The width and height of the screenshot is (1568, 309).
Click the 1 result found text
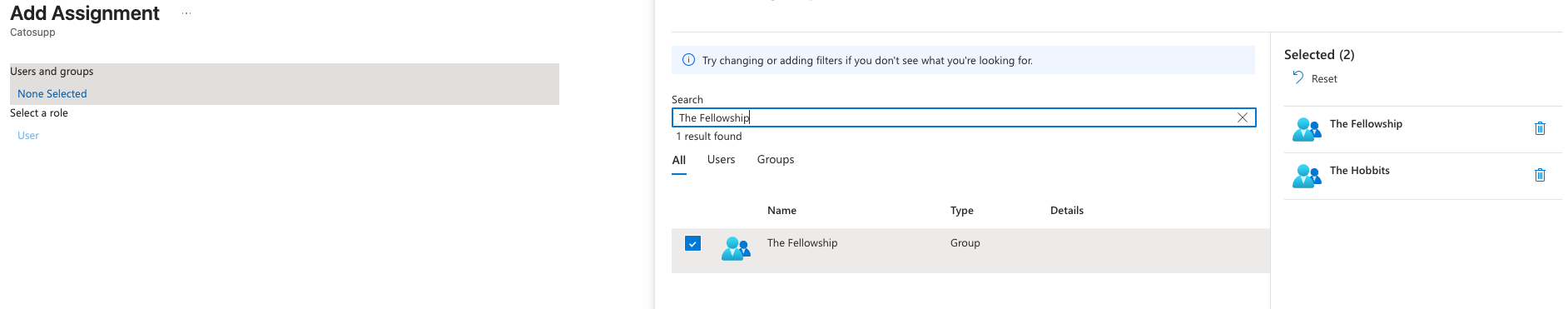point(709,136)
